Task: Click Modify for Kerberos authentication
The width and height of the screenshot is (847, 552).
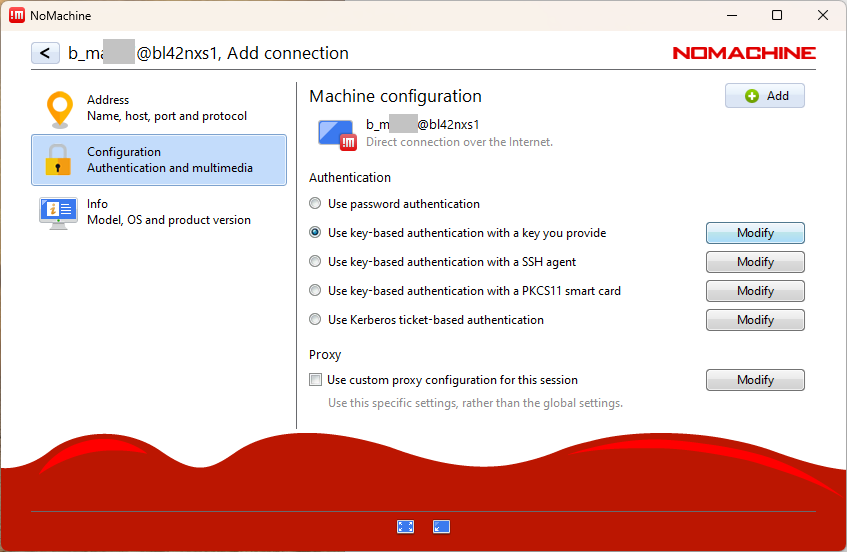Action: coord(755,320)
